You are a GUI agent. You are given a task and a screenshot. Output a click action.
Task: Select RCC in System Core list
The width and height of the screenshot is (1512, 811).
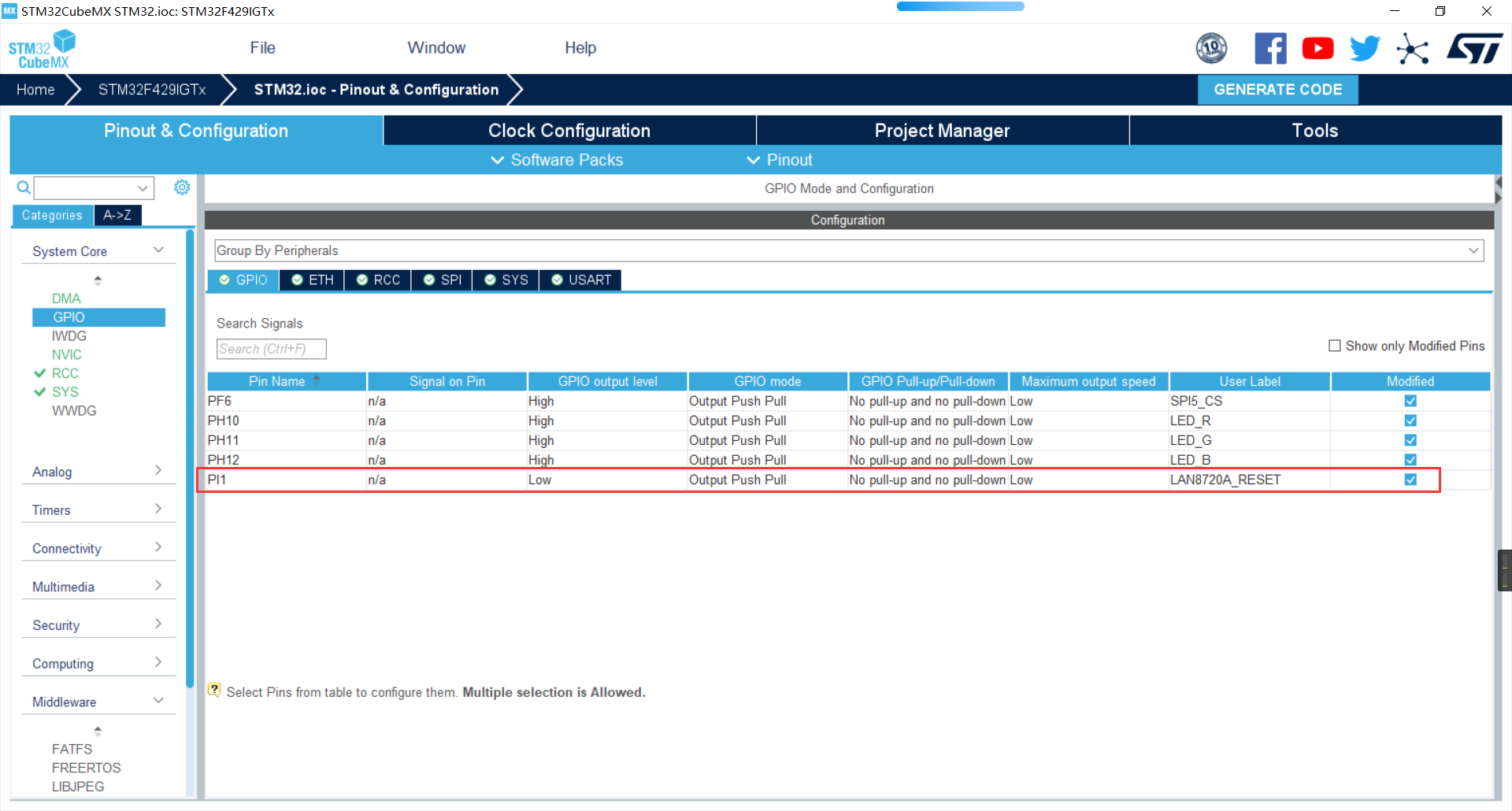coord(65,373)
